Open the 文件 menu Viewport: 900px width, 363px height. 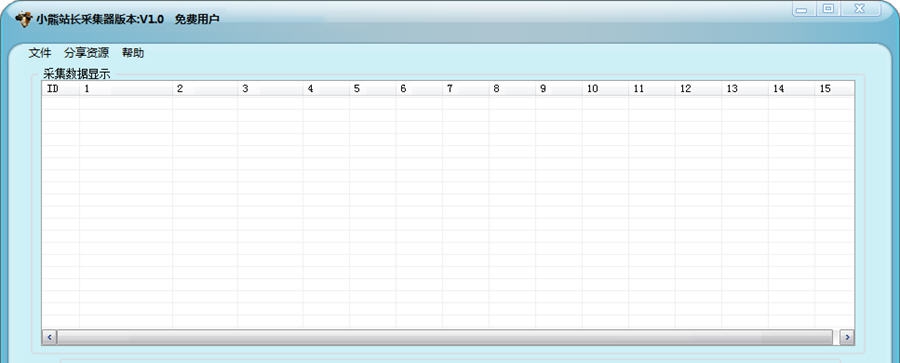(40, 53)
